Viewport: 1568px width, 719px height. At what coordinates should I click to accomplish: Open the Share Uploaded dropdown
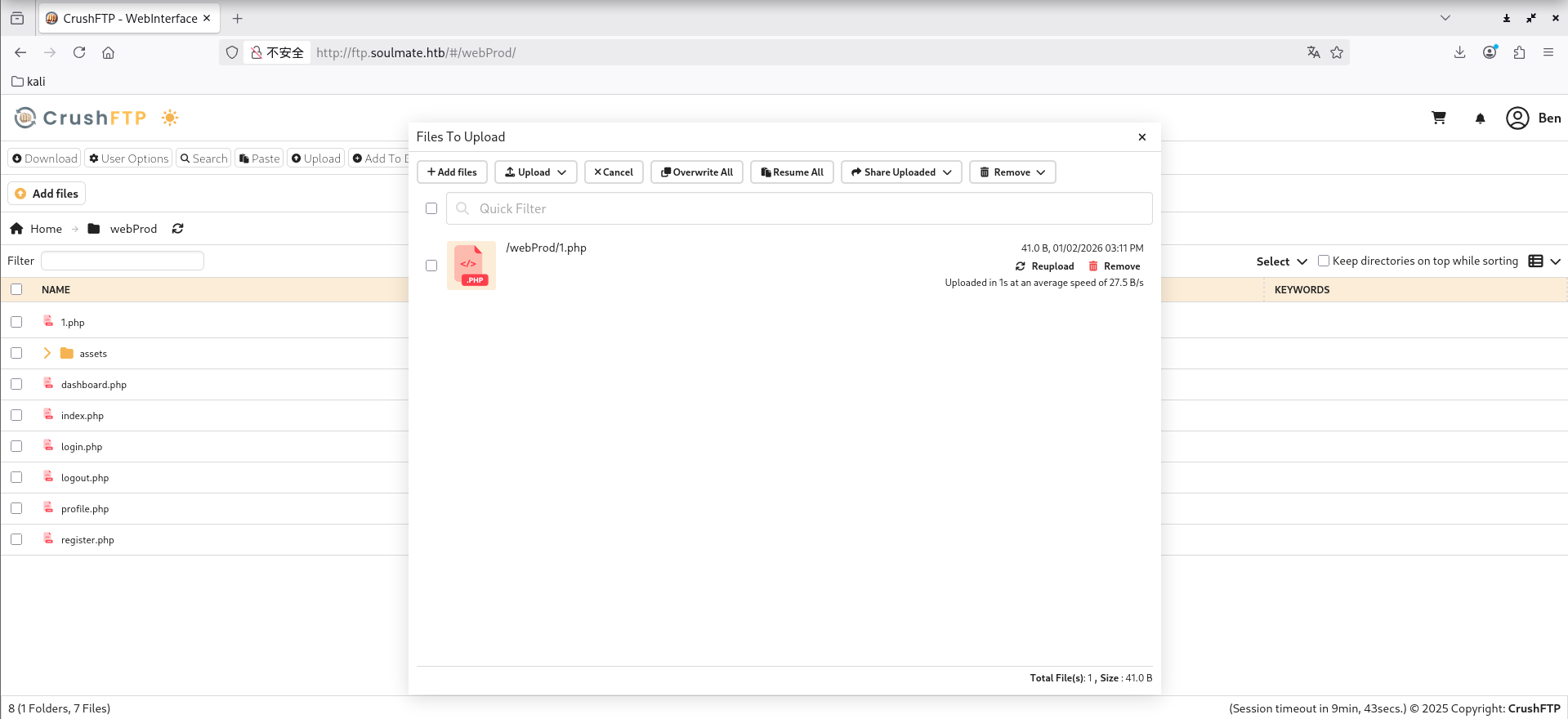[x=901, y=172]
